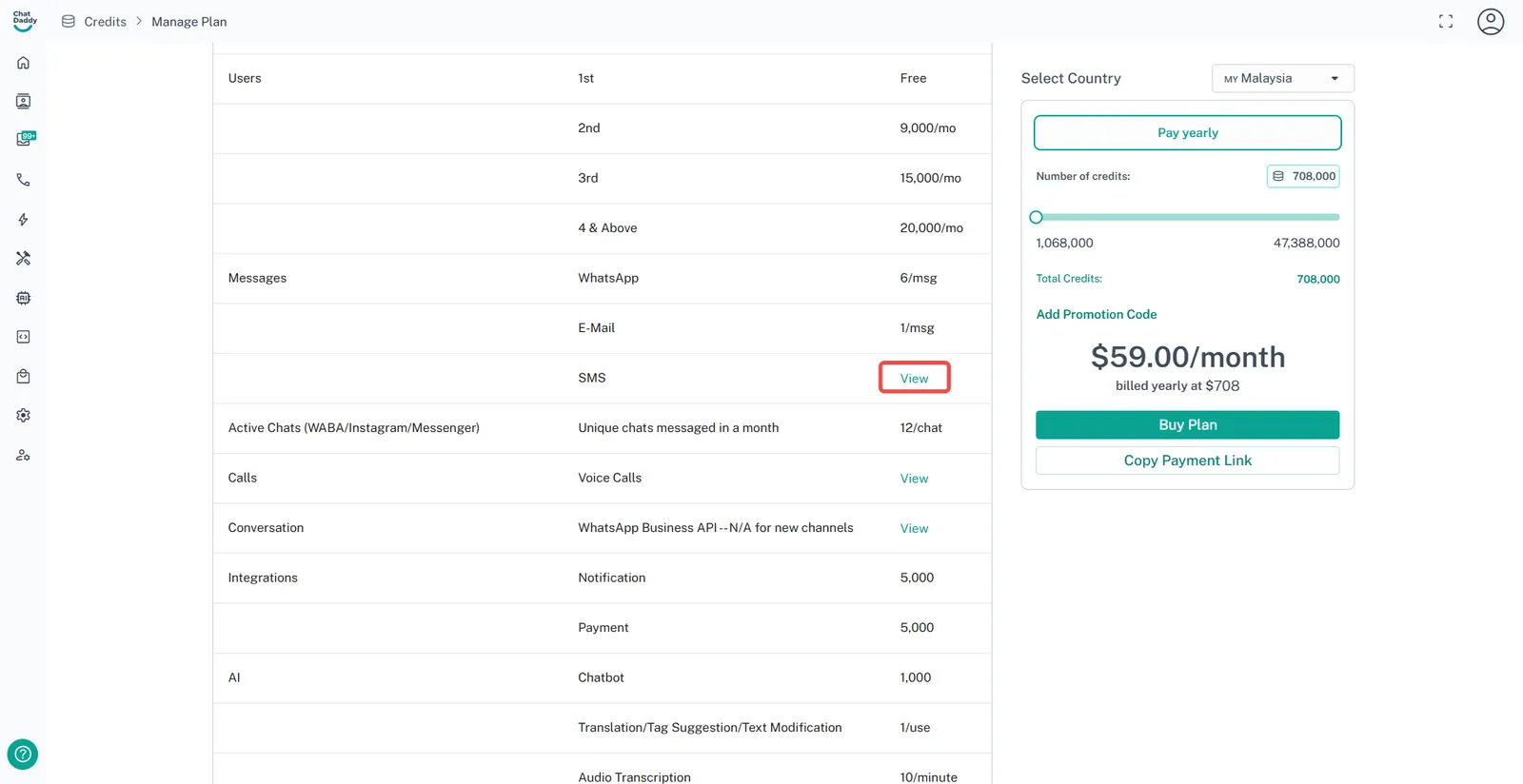The width and height of the screenshot is (1523, 784).
Task: Open the shopping bag sidebar icon
Action: point(23,377)
